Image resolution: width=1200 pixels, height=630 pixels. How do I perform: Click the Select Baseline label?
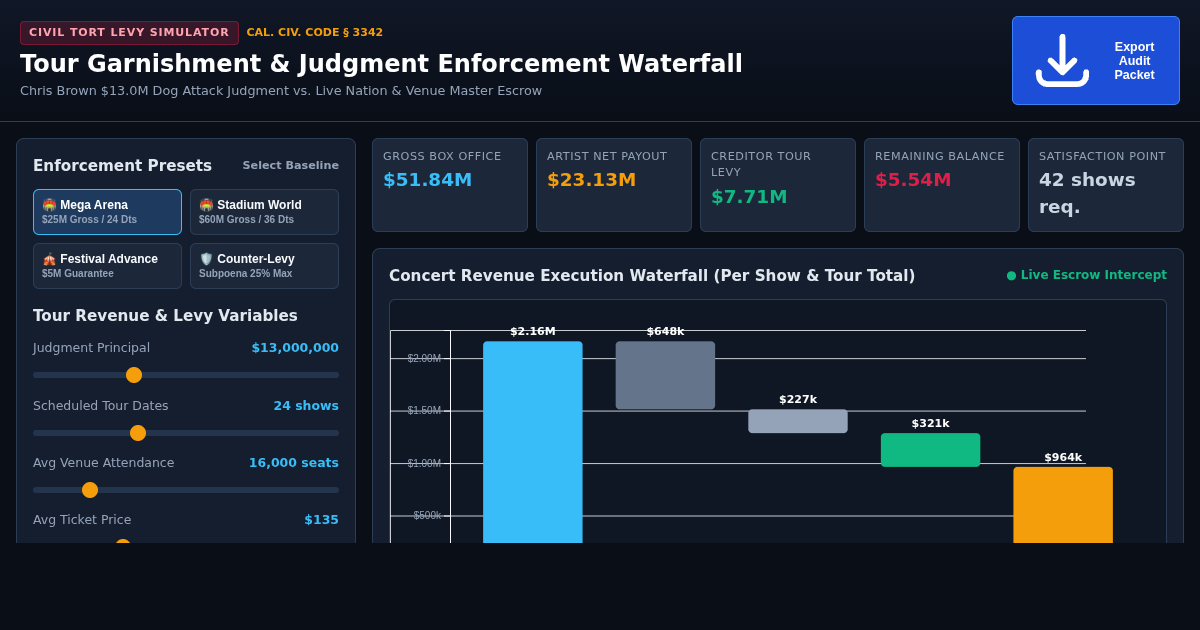click(291, 166)
